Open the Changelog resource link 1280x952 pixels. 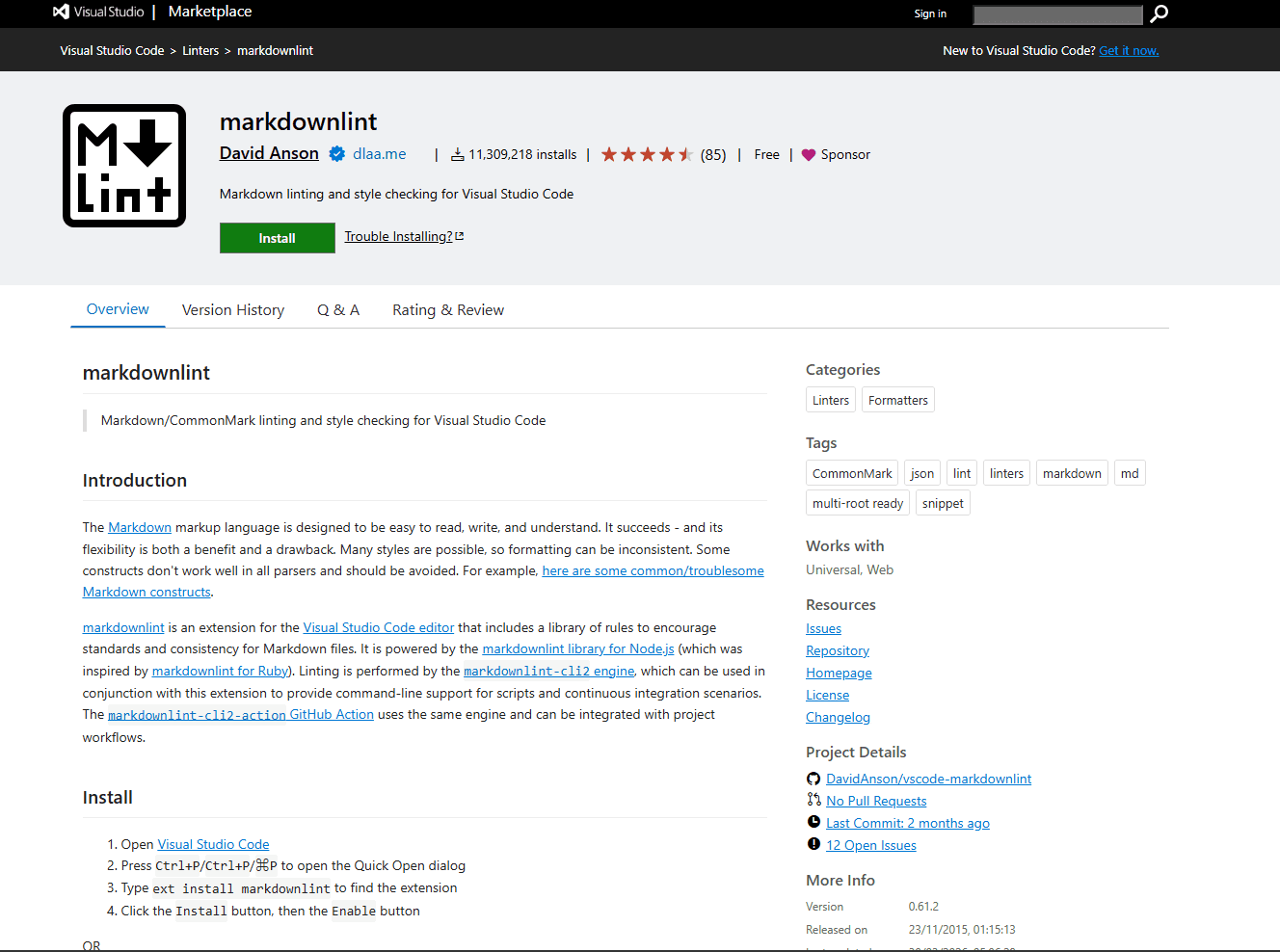point(838,717)
